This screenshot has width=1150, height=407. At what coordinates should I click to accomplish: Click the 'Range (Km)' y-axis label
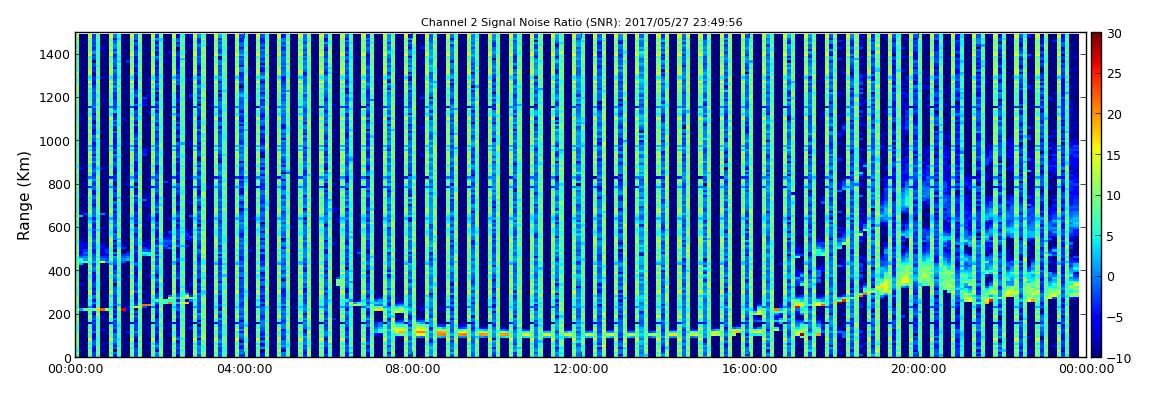(x=23, y=195)
